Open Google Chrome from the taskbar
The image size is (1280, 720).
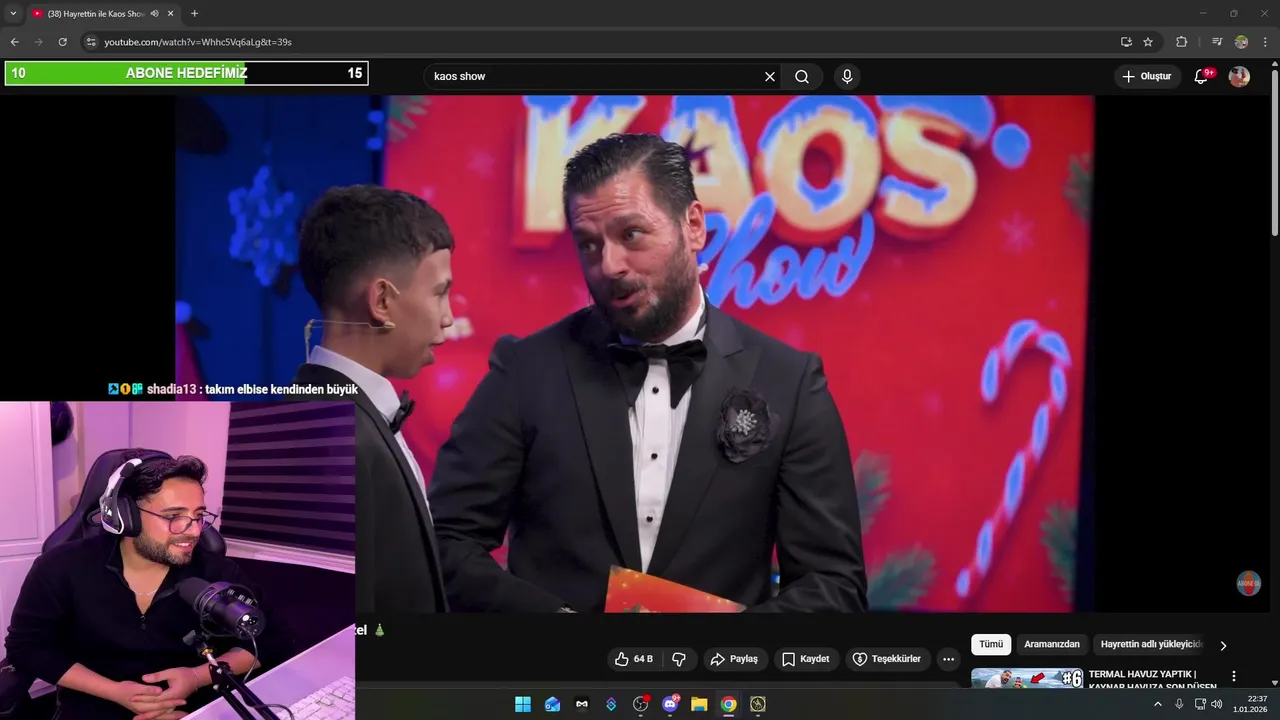click(x=729, y=704)
